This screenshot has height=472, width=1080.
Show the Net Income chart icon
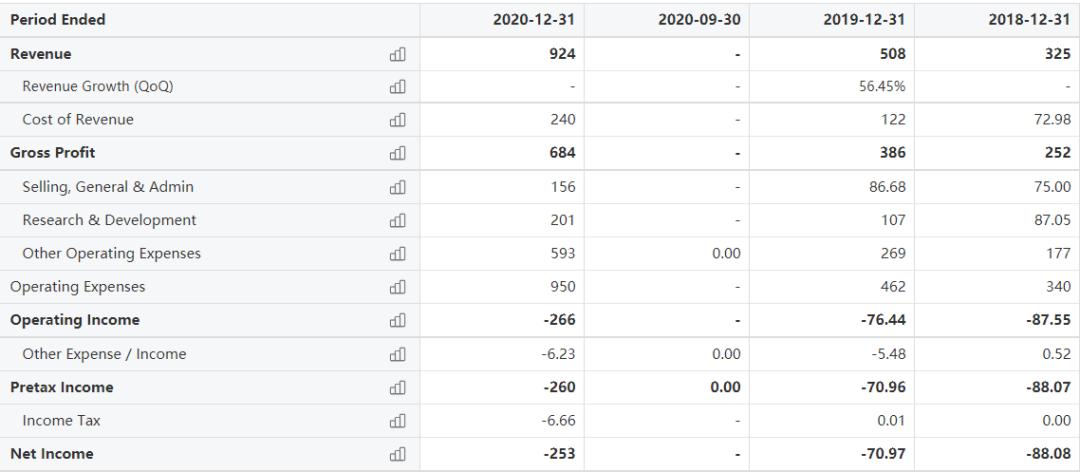[397, 454]
